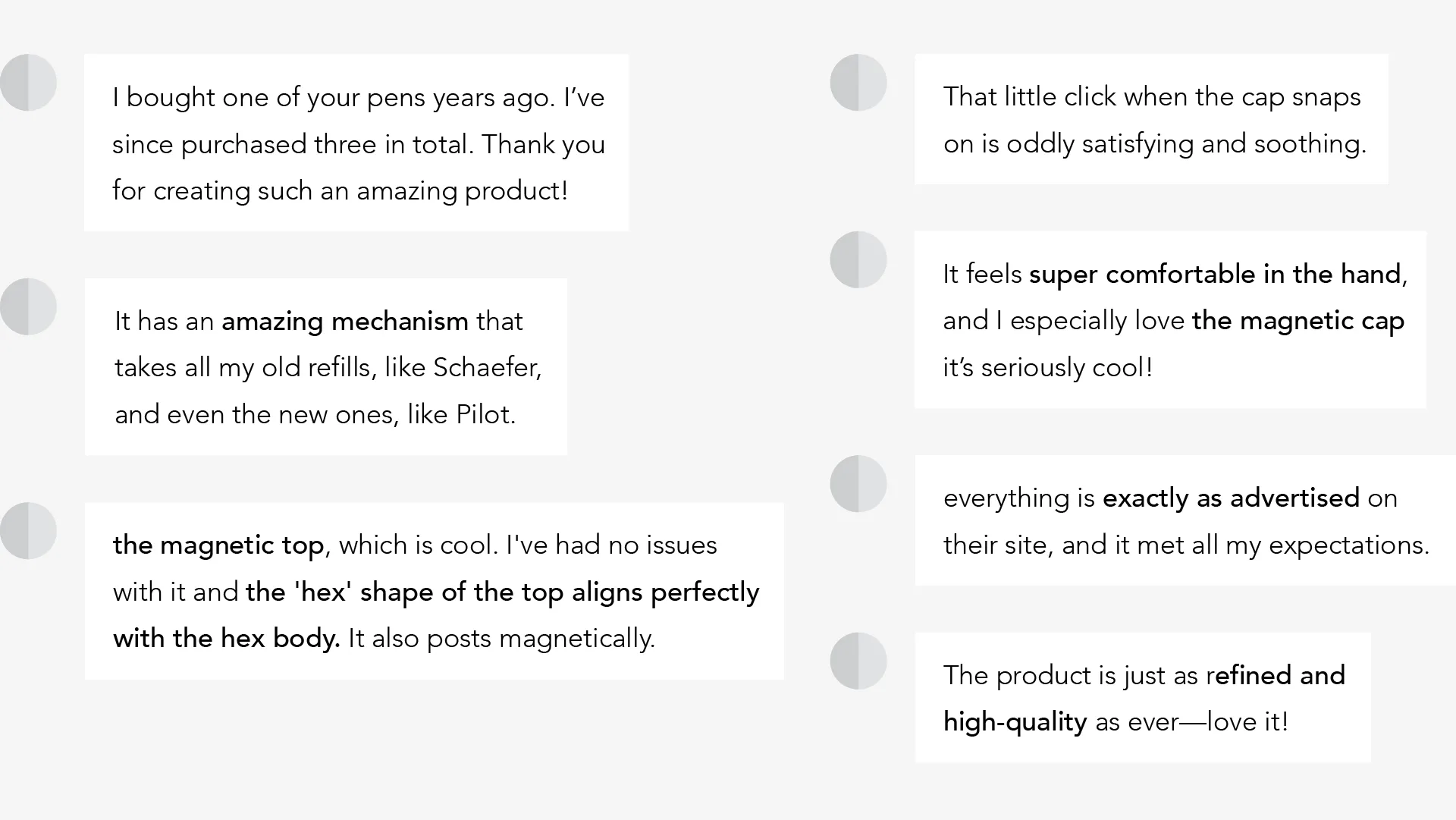Click the bold 'exactly as advertised' text
1456x820 pixels.
coord(1231,498)
